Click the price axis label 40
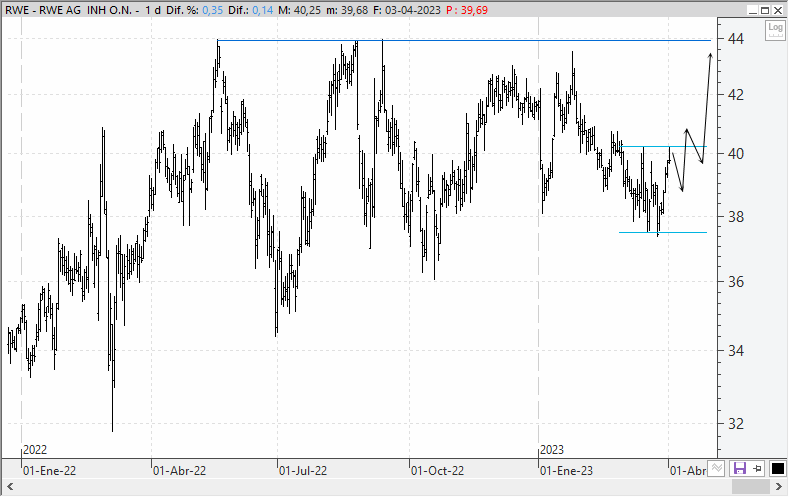The width and height of the screenshot is (789, 497). (x=736, y=154)
